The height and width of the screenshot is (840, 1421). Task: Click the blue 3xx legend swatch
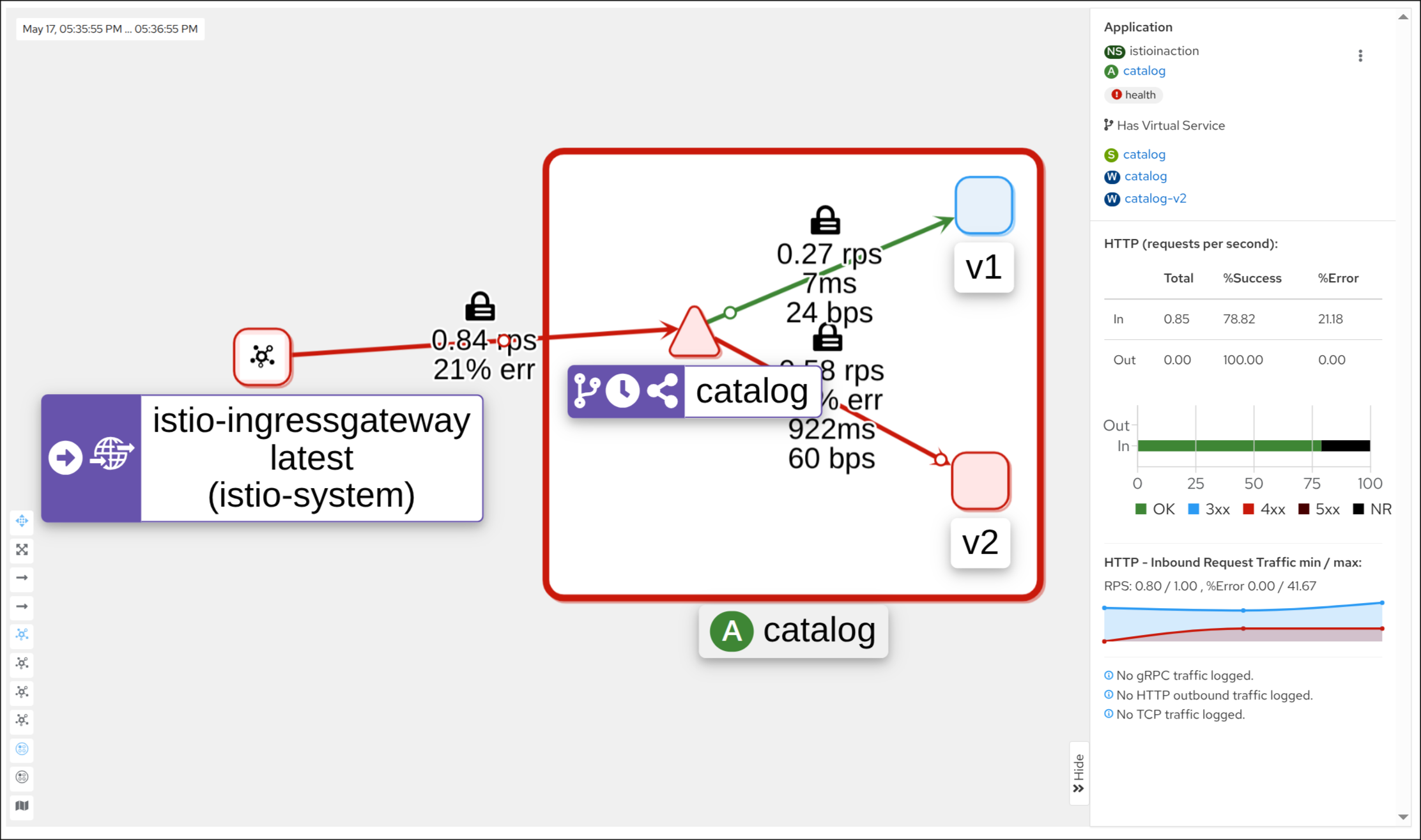point(1193,509)
